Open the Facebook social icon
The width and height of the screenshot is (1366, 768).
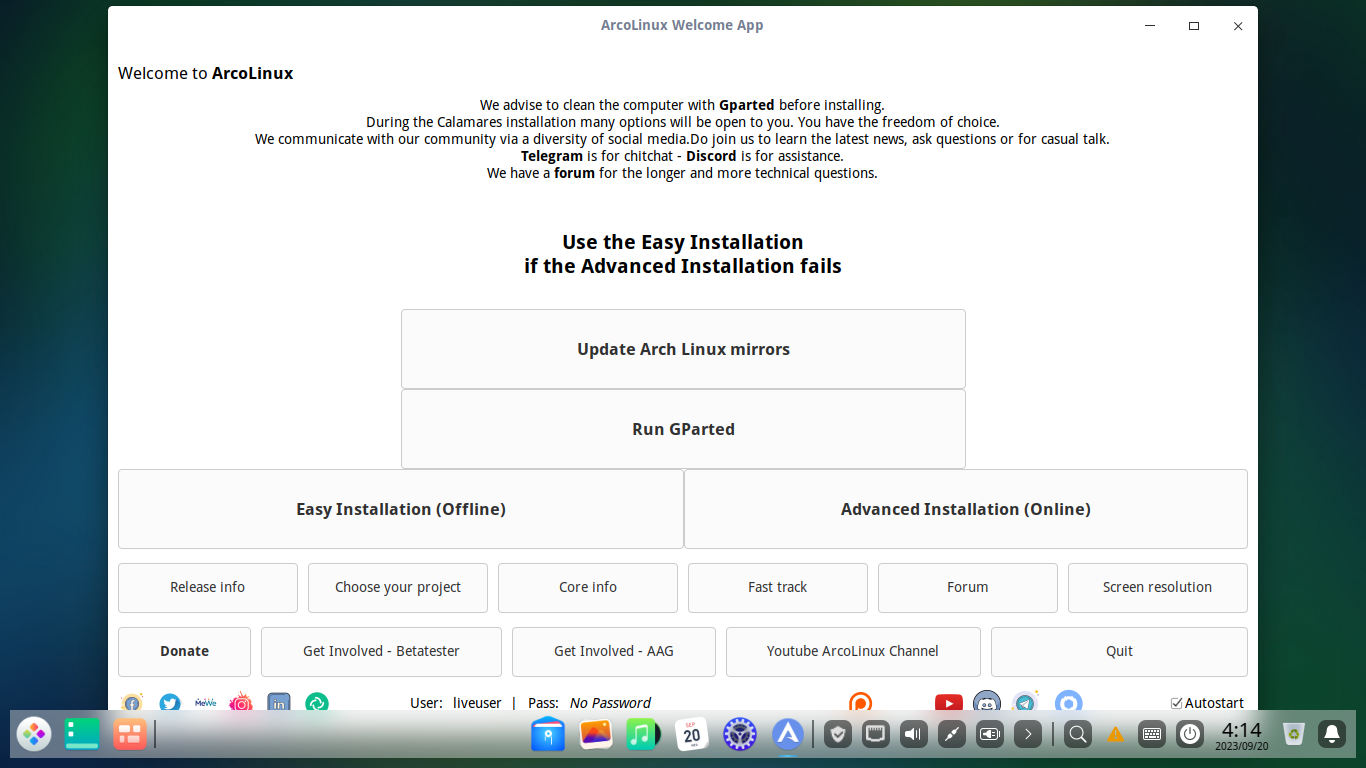click(132, 703)
